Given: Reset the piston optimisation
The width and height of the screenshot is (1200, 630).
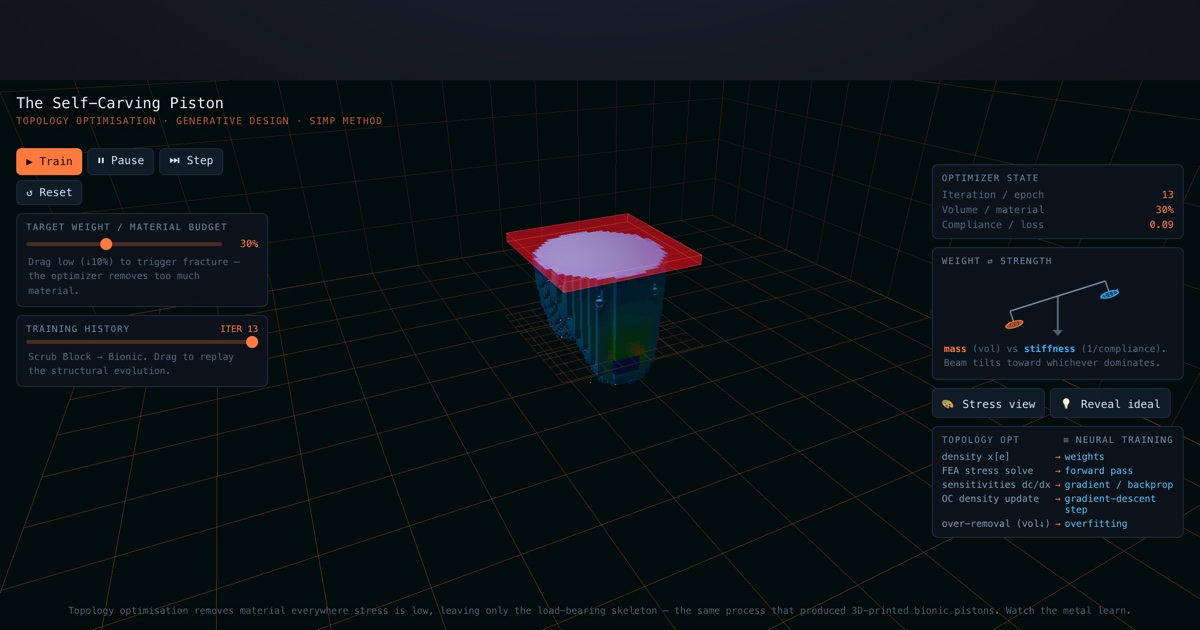Looking at the screenshot, I should pyautogui.click(x=49, y=193).
